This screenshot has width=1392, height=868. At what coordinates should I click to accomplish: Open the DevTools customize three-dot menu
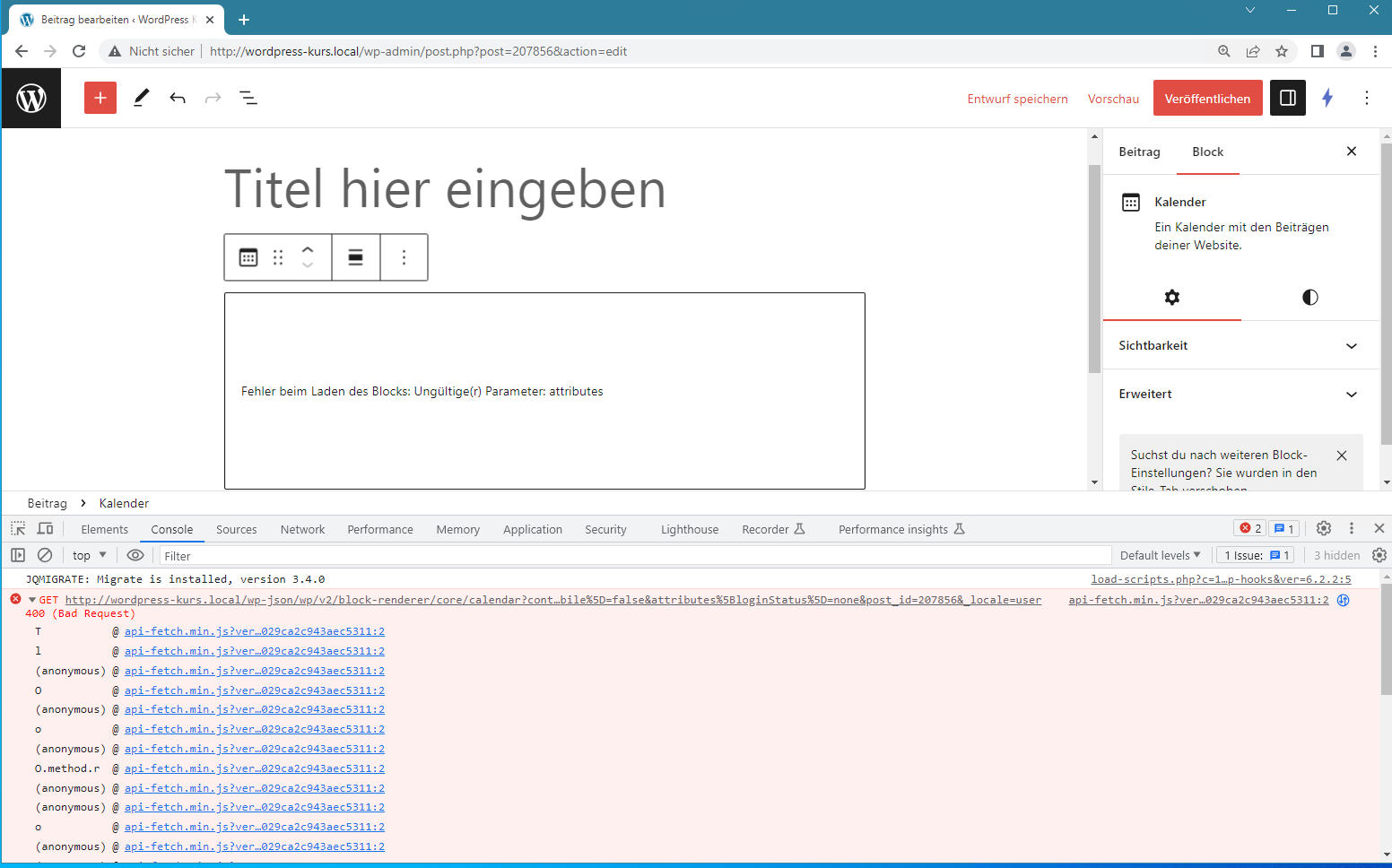click(x=1352, y=528)
